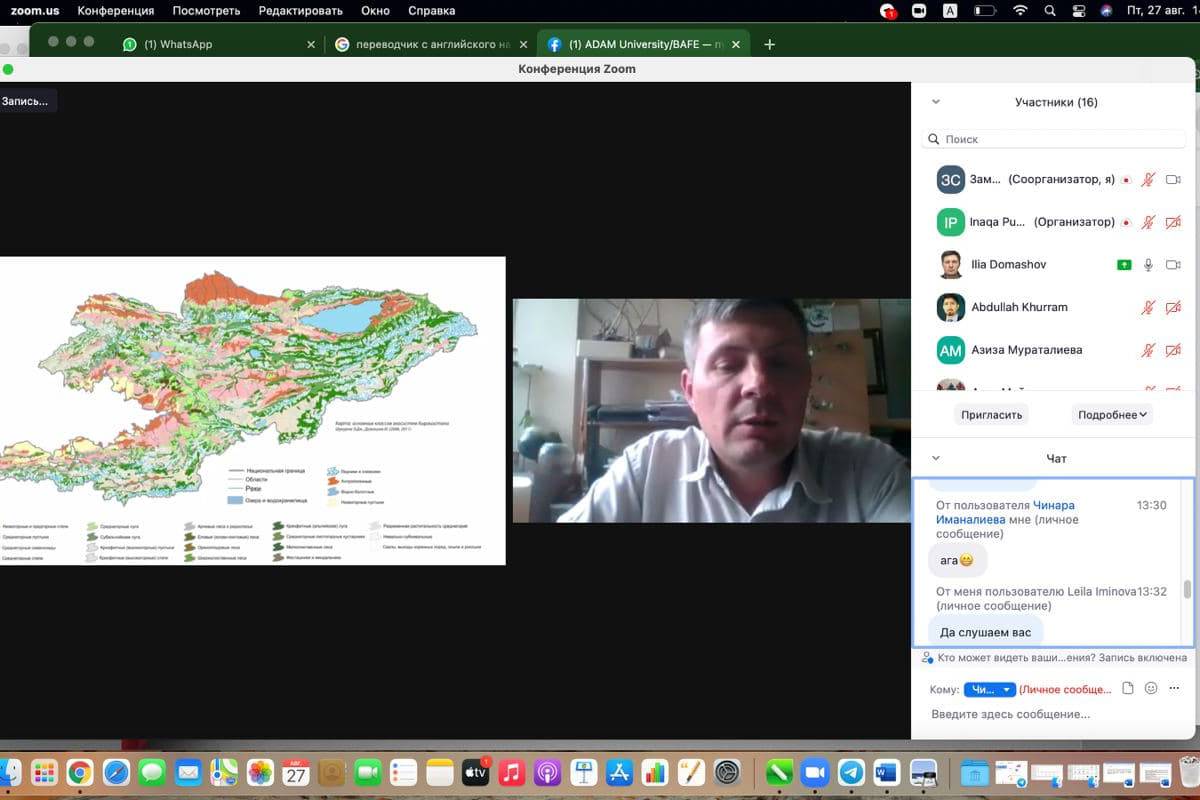This screenshot has height=800, width=1200.
Task: Click the privacy icon next to 'Кто может видеть'
Action: tap(928, 658)
